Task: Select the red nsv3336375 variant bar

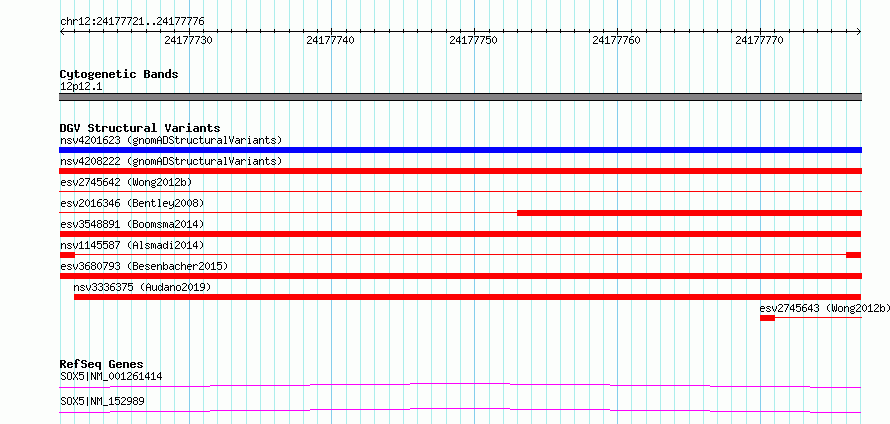Action: point(468,297)
